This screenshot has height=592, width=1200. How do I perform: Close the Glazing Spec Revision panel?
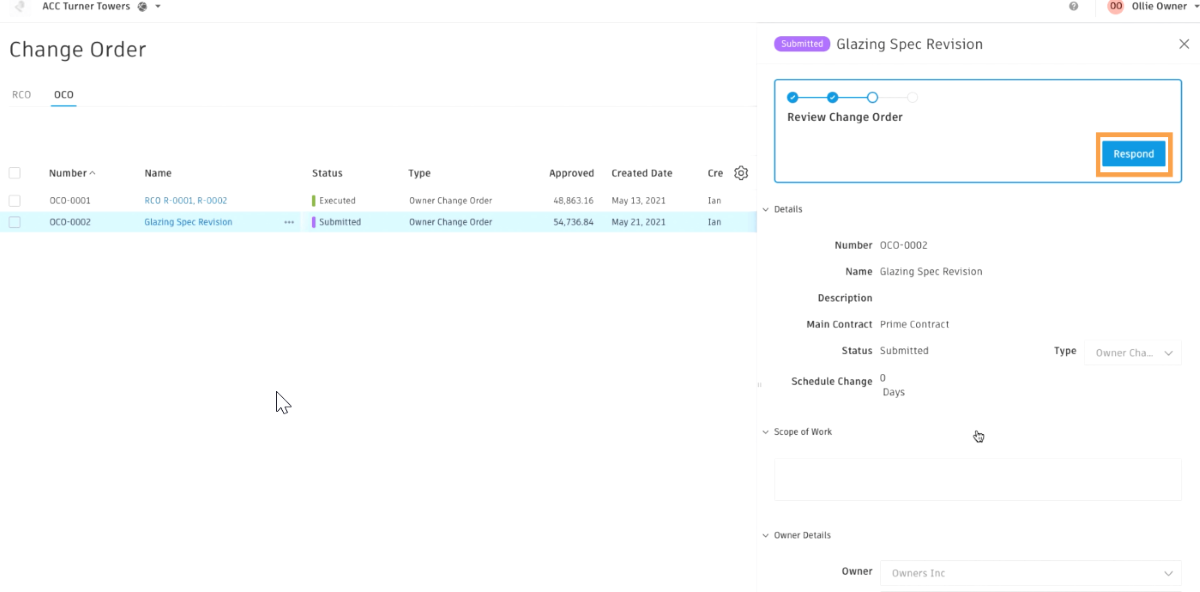tap(1184, 44)
